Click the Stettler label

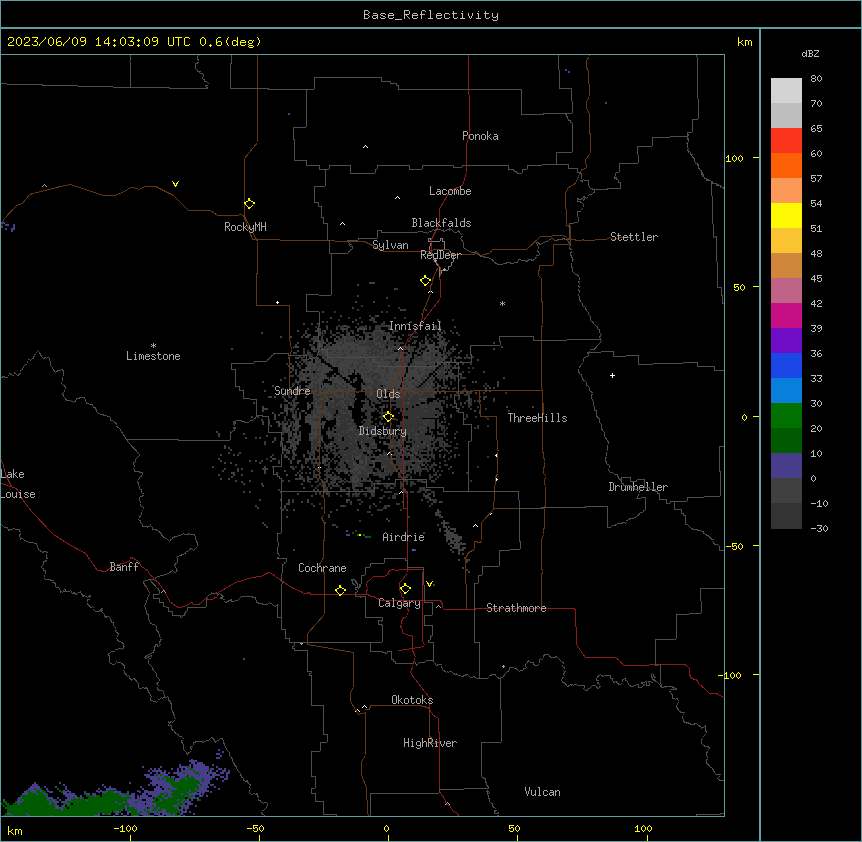click(634, 237)
